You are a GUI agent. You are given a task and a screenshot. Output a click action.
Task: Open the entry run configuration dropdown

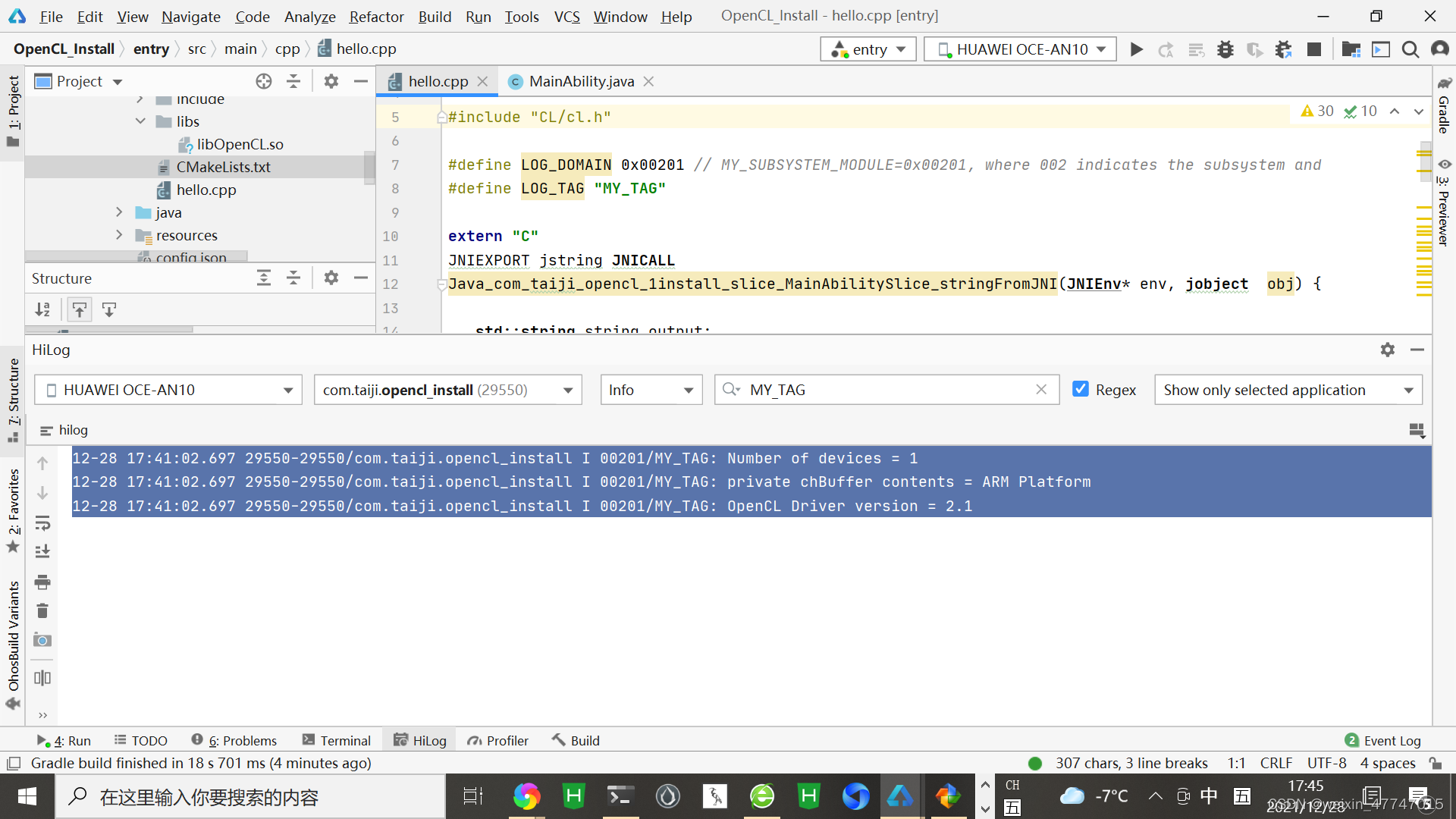coord(868,49)
